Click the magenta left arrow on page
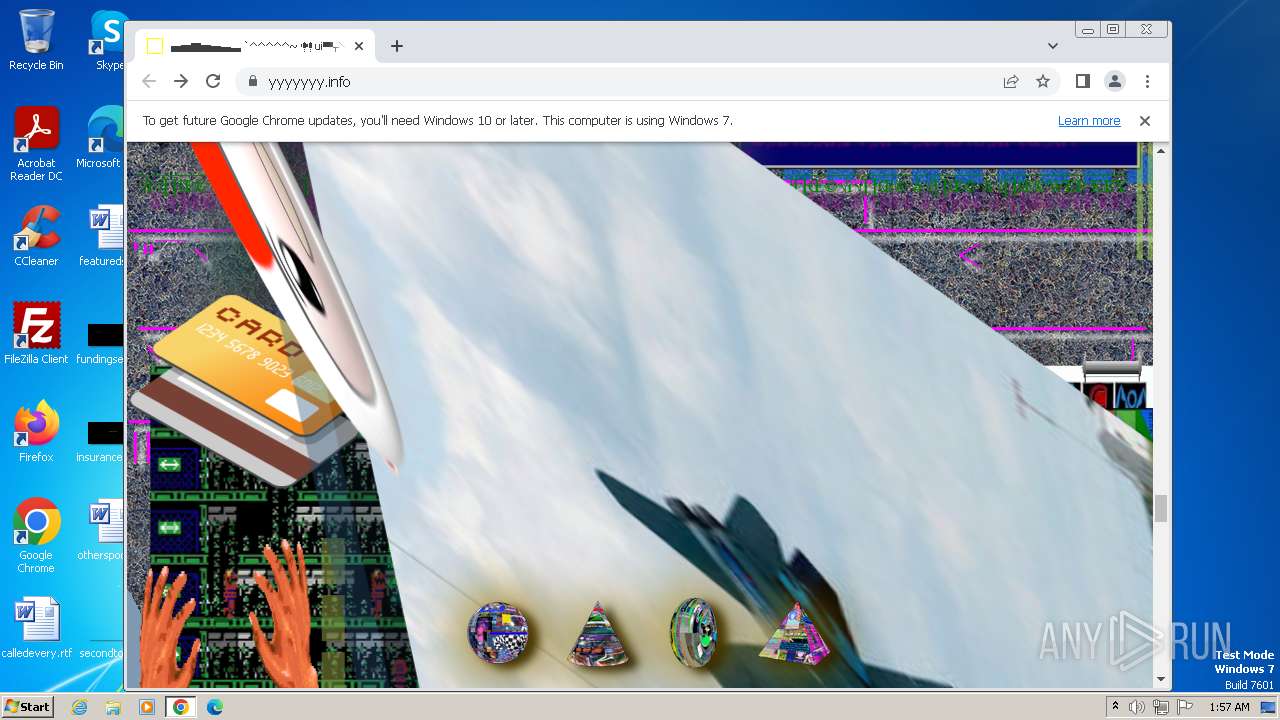 tap(968, 257)
